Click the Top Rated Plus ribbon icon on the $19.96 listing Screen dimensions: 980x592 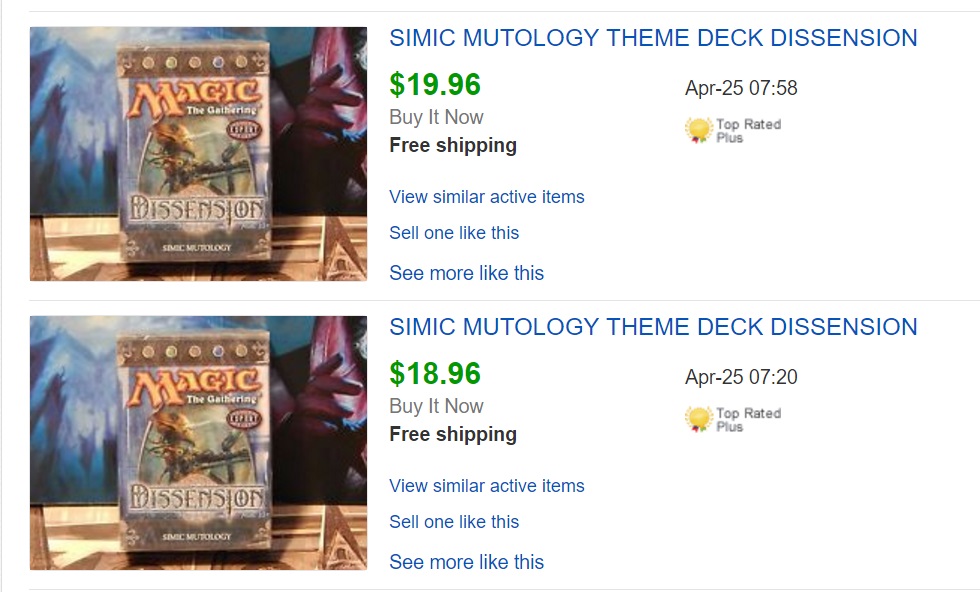pos(698,131)
